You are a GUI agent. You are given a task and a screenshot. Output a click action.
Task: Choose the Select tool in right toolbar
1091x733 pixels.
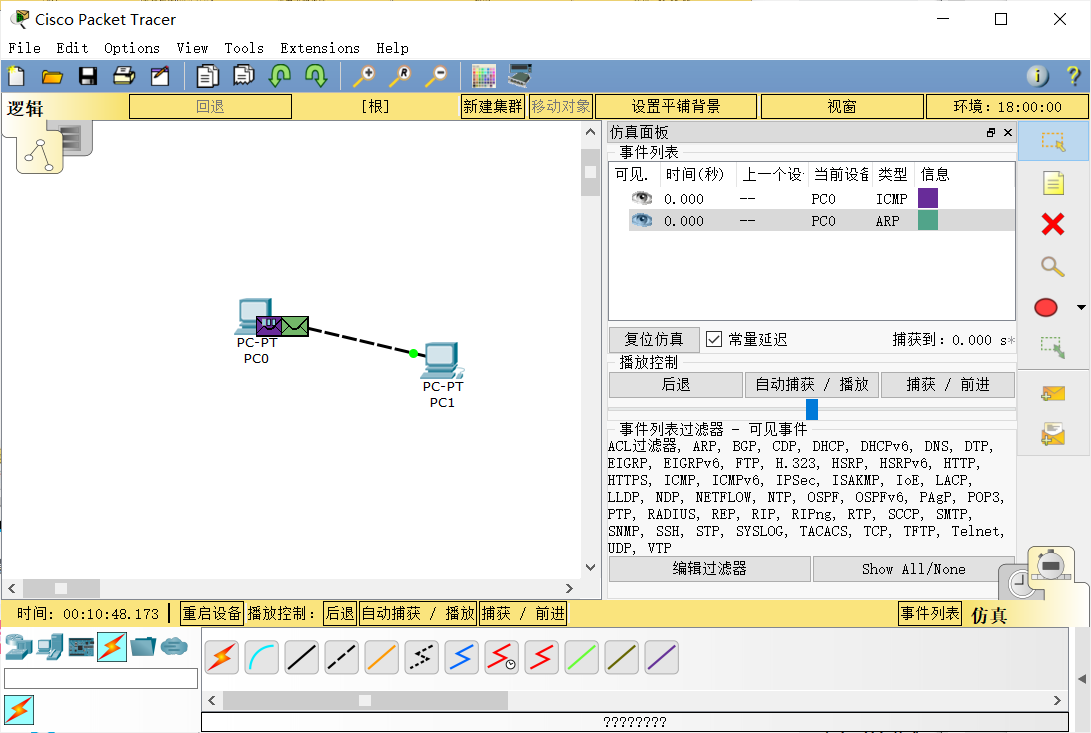tap(1053, 142)
